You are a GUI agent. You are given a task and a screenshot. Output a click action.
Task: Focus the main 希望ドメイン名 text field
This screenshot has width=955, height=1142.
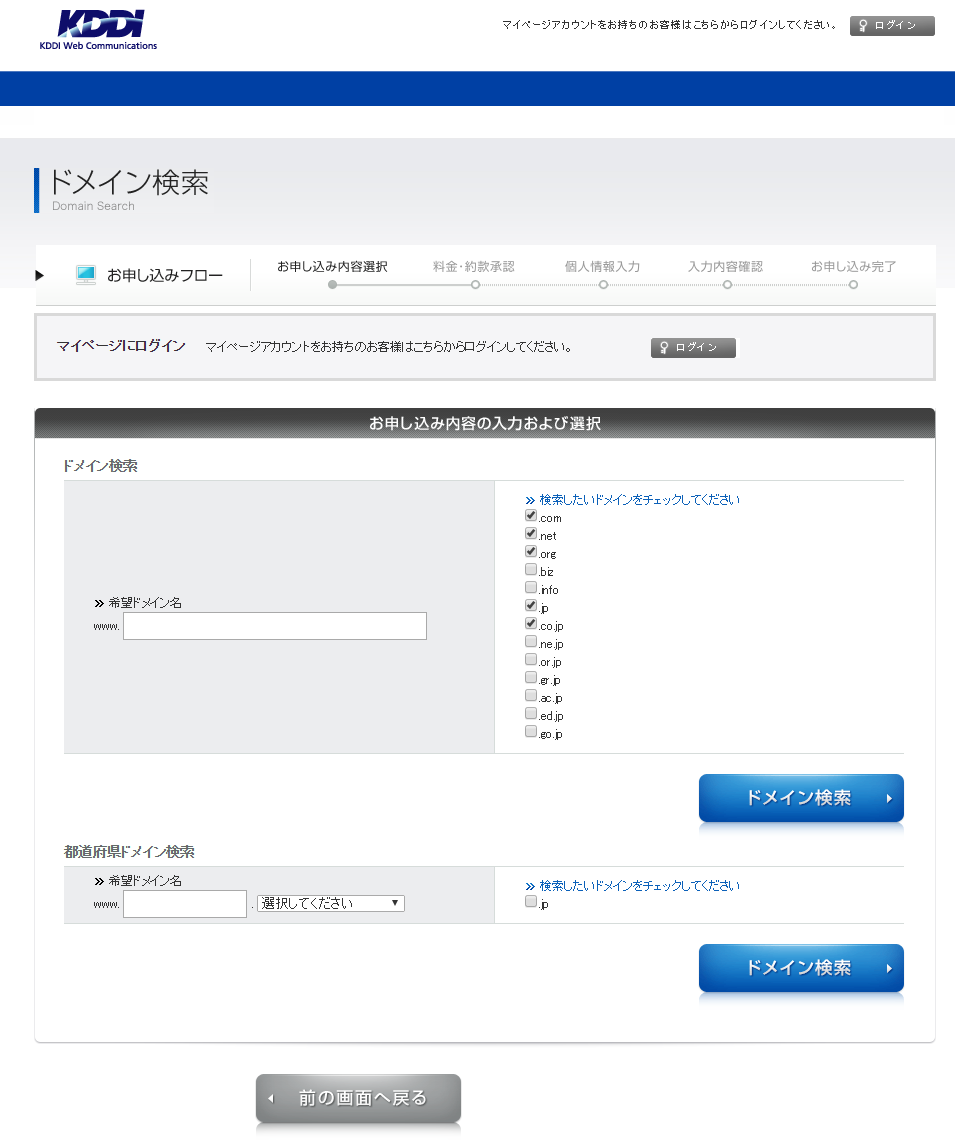click(x=275, y=626)
